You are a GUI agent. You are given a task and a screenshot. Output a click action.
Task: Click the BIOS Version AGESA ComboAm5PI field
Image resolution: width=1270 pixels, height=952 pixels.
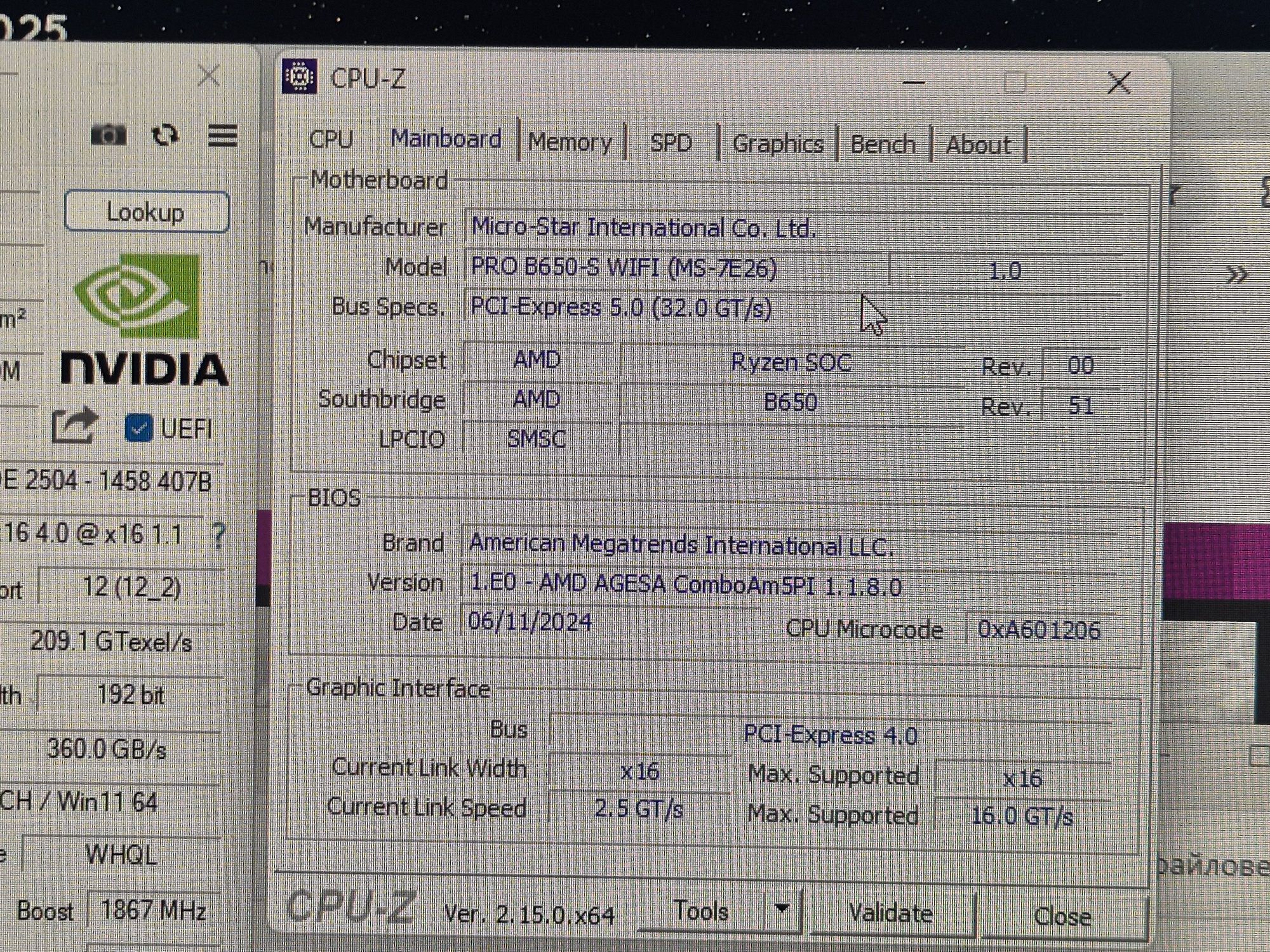(x=789, y=584)
